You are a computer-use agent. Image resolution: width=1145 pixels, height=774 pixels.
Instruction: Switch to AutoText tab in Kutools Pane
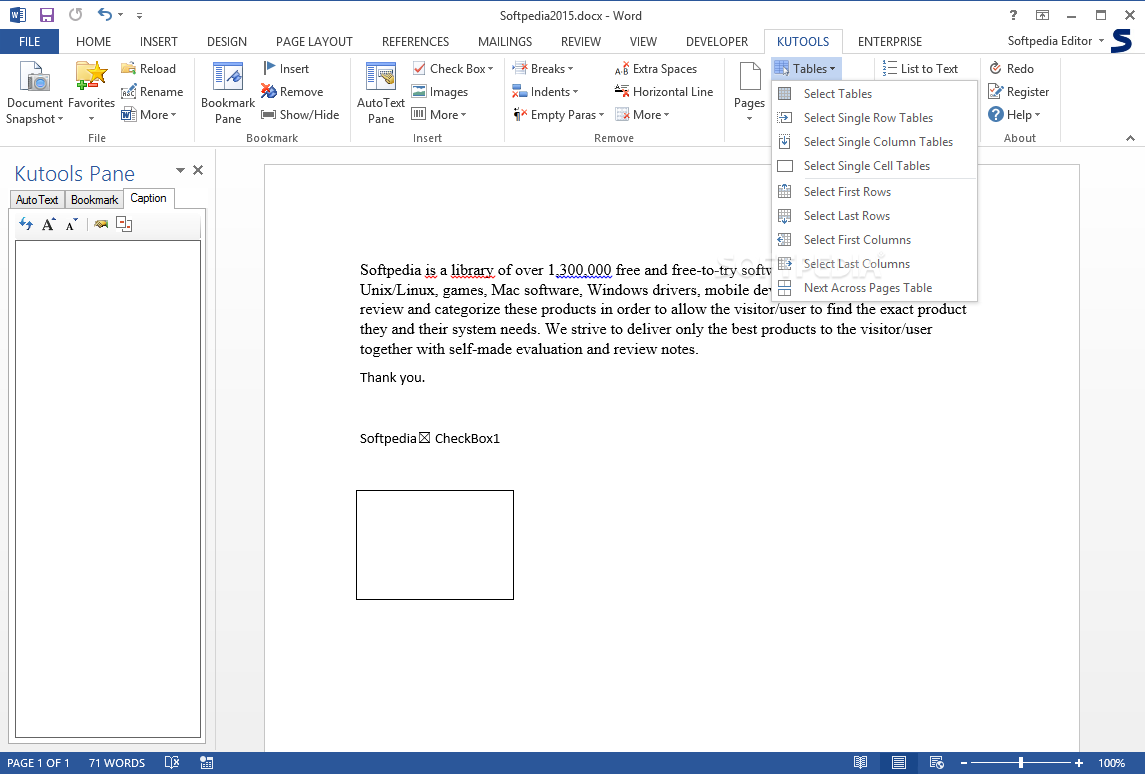pyautogui.click(x=37, y=199)
